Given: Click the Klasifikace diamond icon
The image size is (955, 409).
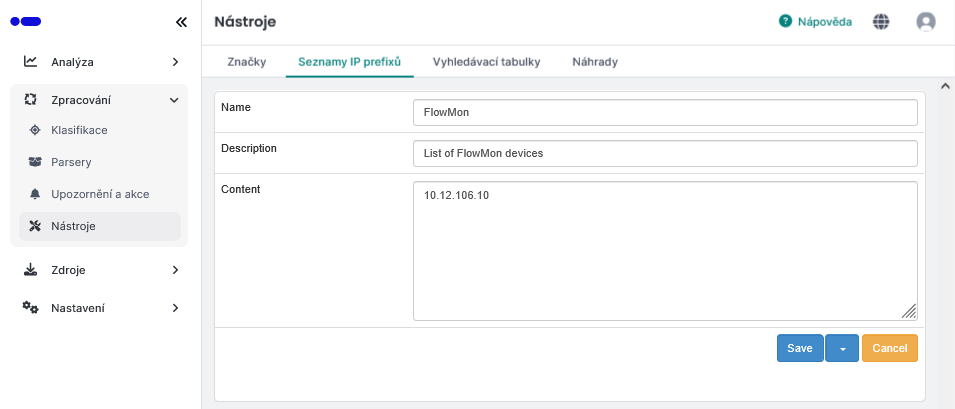Looking at the screenshot, I should 35,130.
